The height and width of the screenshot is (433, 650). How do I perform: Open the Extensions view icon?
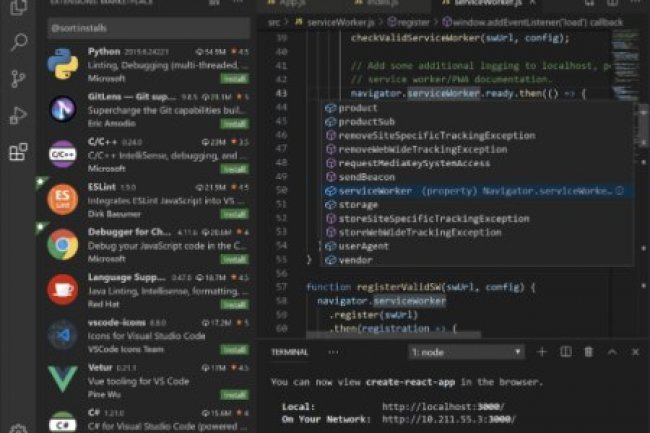(x=18, y=152)
